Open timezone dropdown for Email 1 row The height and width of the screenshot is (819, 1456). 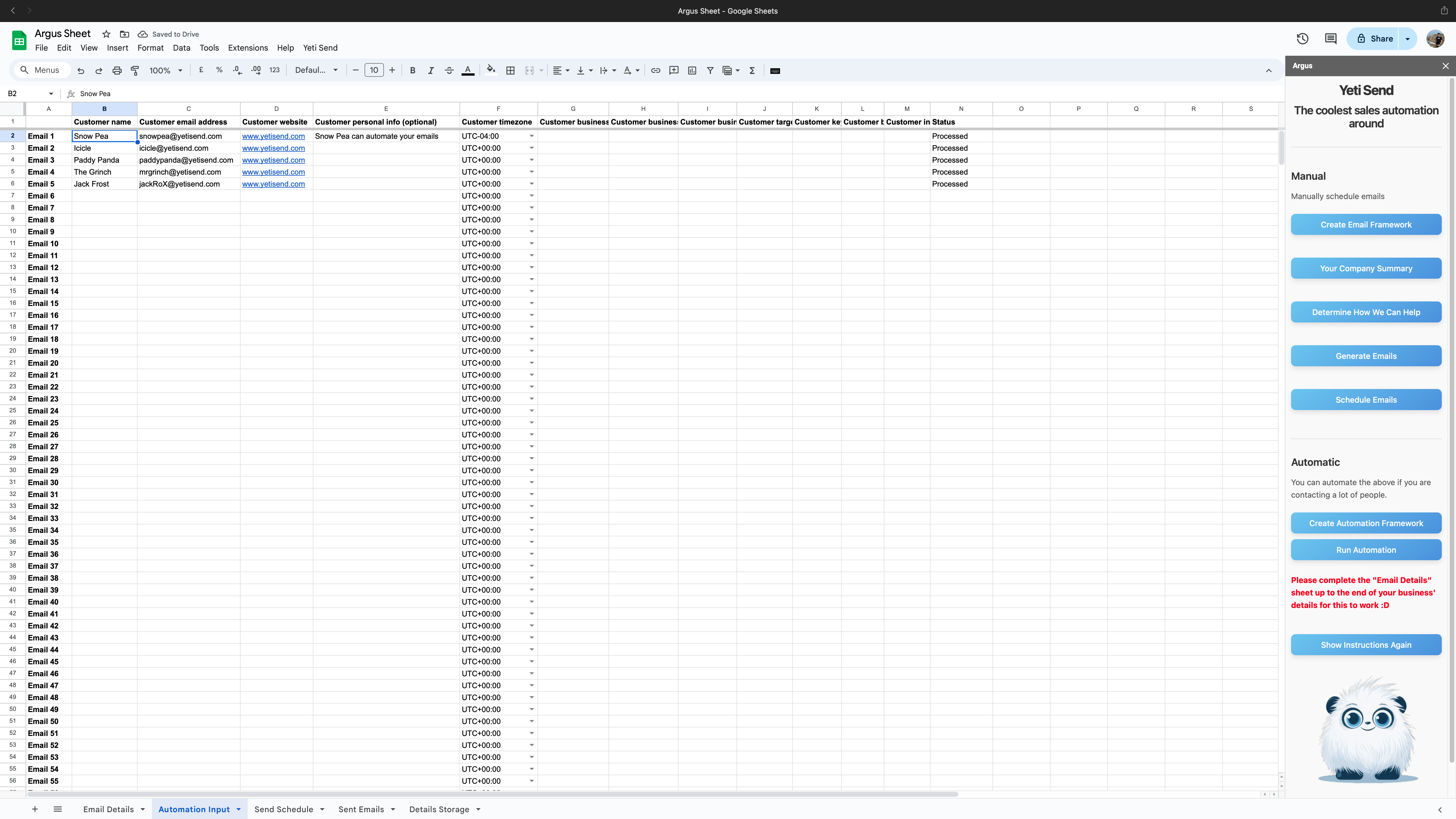click(x=531, y=136)
